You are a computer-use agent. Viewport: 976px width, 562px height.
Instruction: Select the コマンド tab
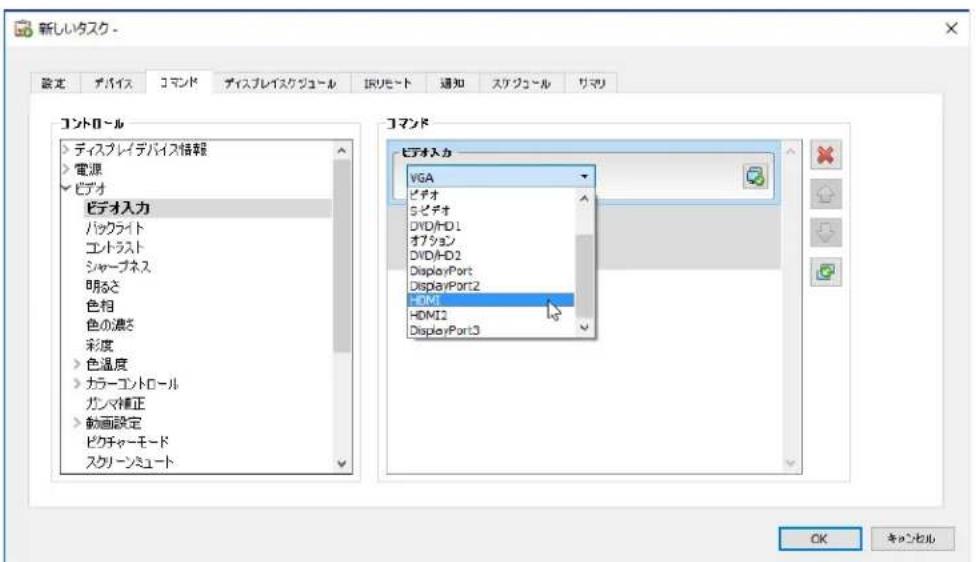pos(179,82)
